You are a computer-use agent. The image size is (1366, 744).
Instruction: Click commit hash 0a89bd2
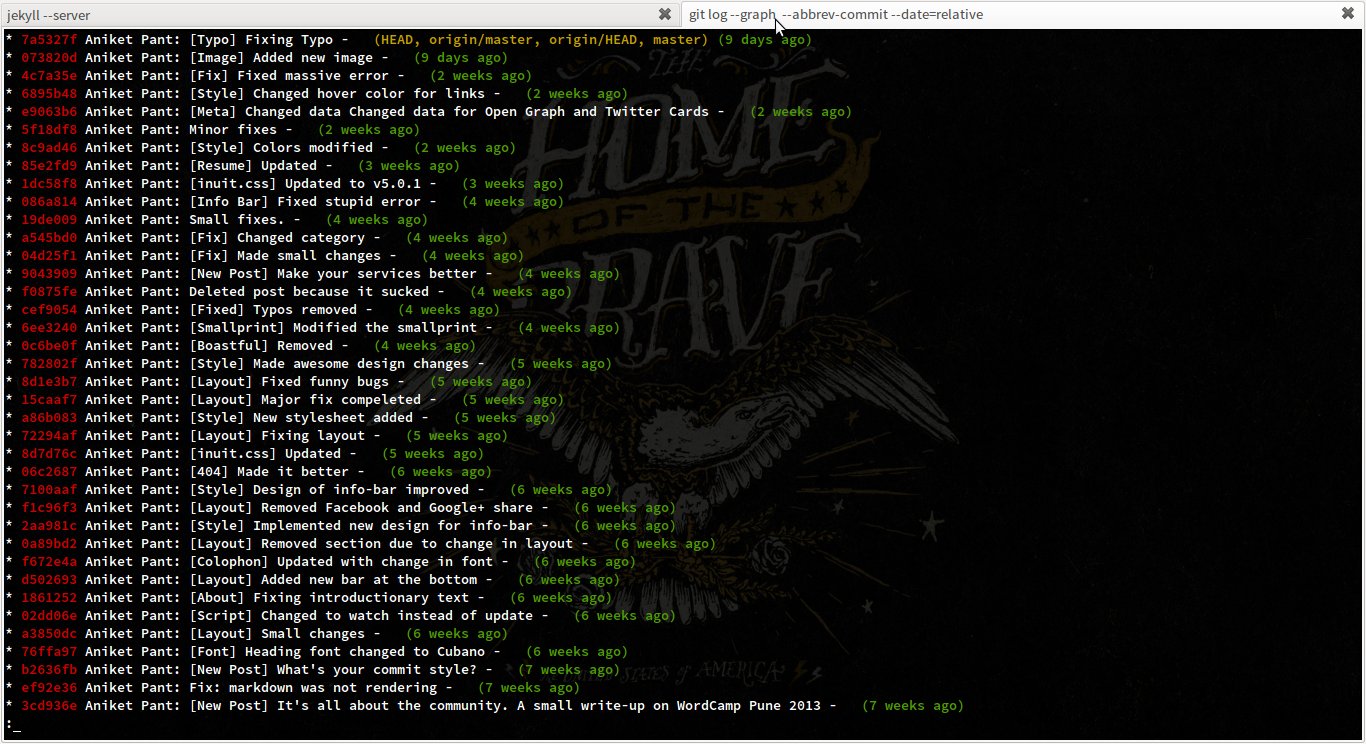49,544
